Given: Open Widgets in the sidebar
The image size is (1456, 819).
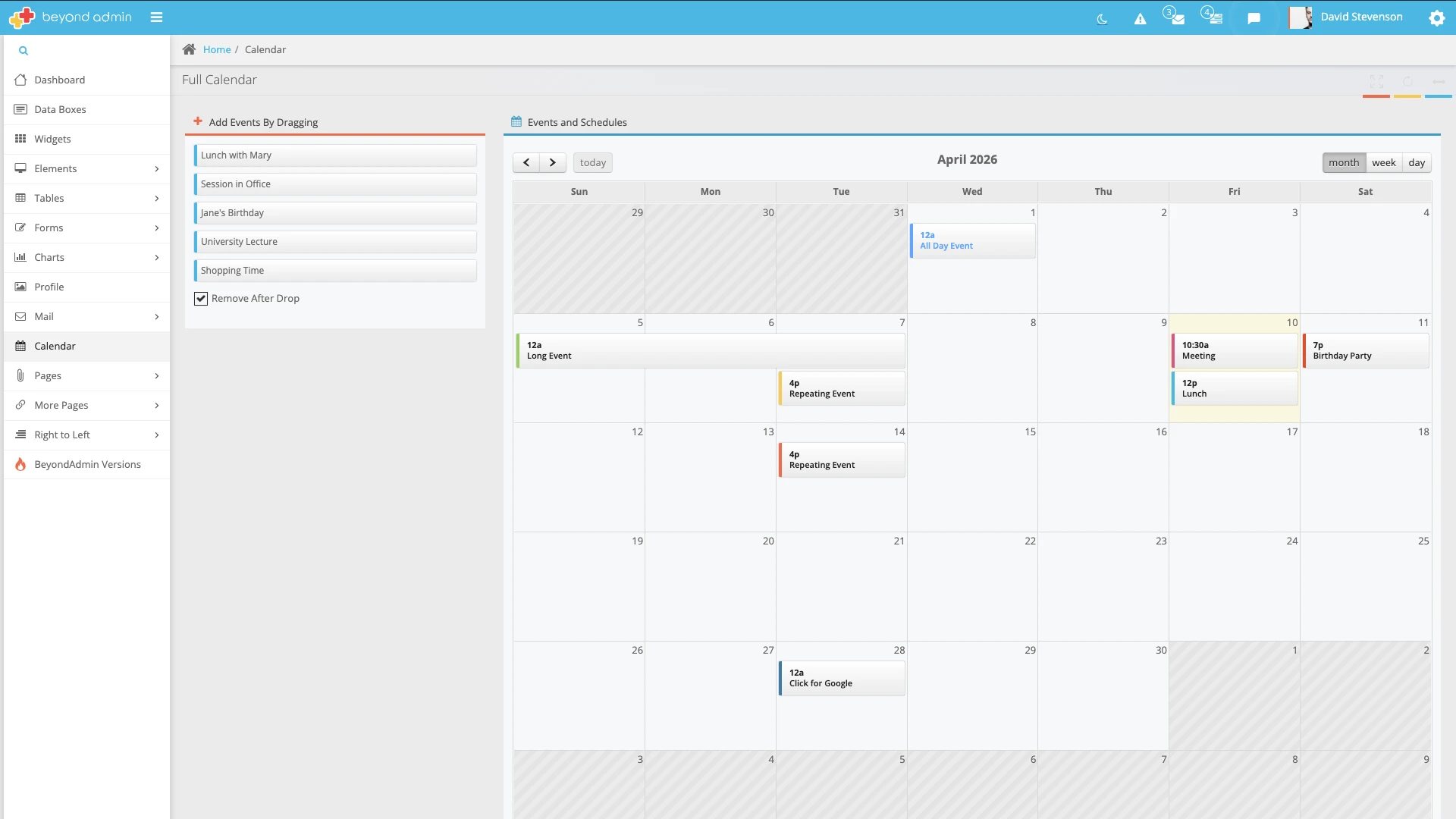Looking at the screenshot, I should pos(86,140).
